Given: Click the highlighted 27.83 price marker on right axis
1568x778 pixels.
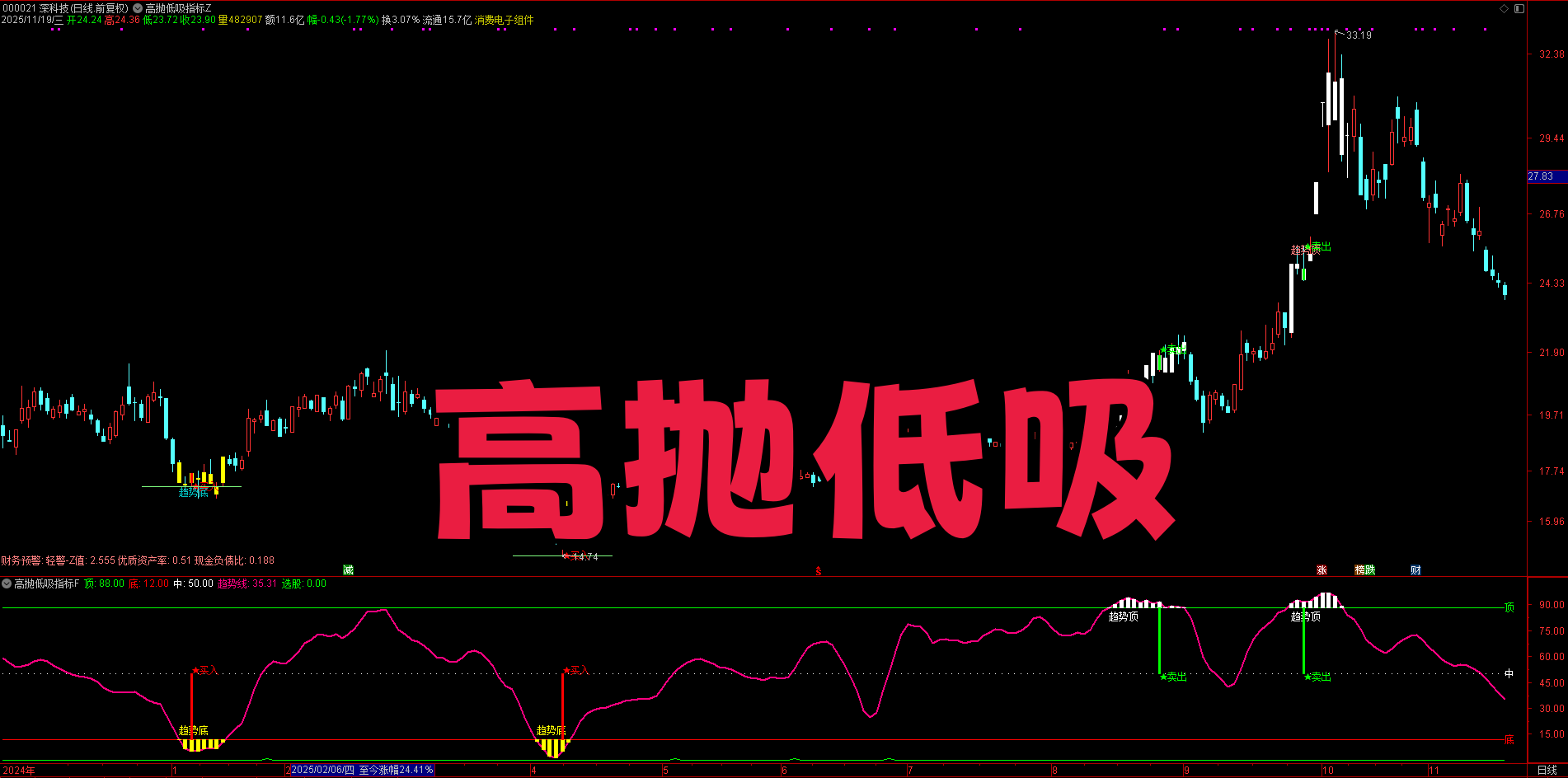Looking at the screenshot, I should [x=1540, y=176].
